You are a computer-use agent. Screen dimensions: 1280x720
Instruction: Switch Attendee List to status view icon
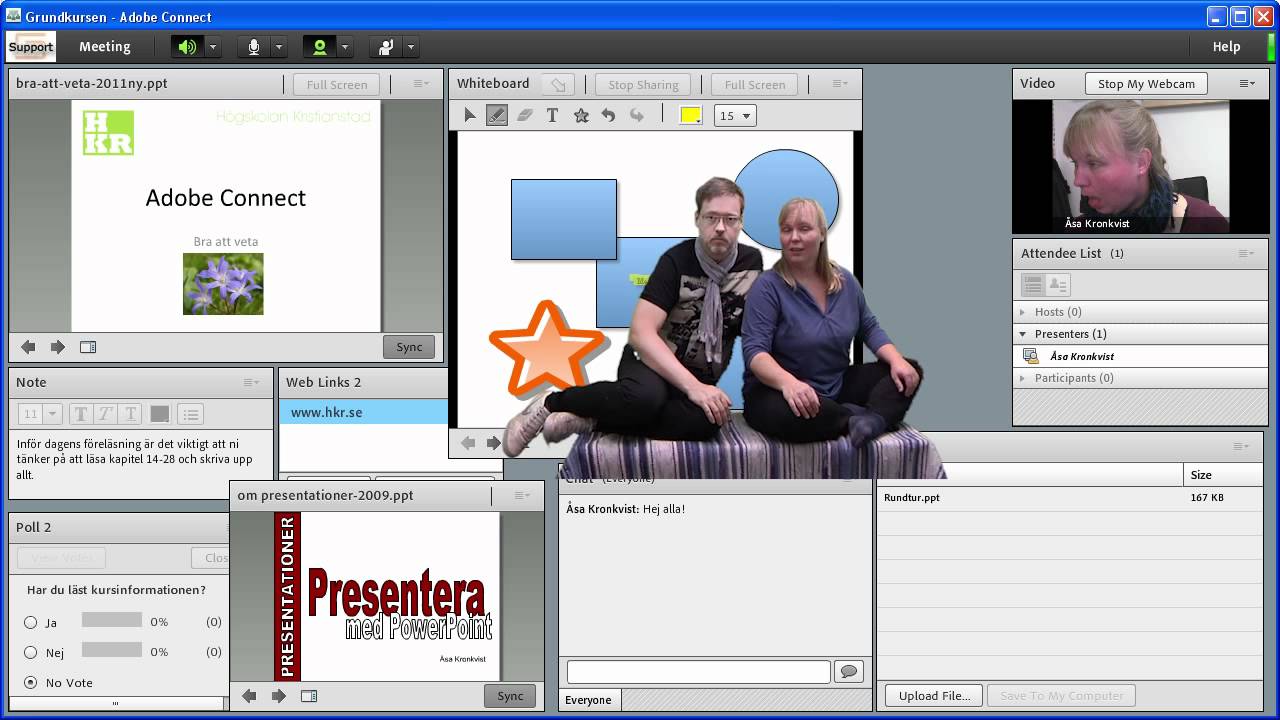[x=1057, y=285]
